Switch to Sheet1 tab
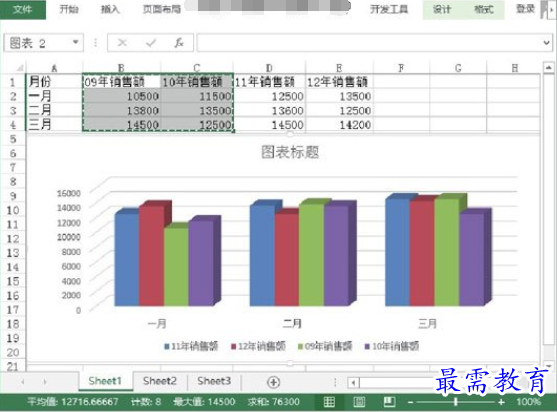Screen dimensions: 557x412 (x=105, y=381)
